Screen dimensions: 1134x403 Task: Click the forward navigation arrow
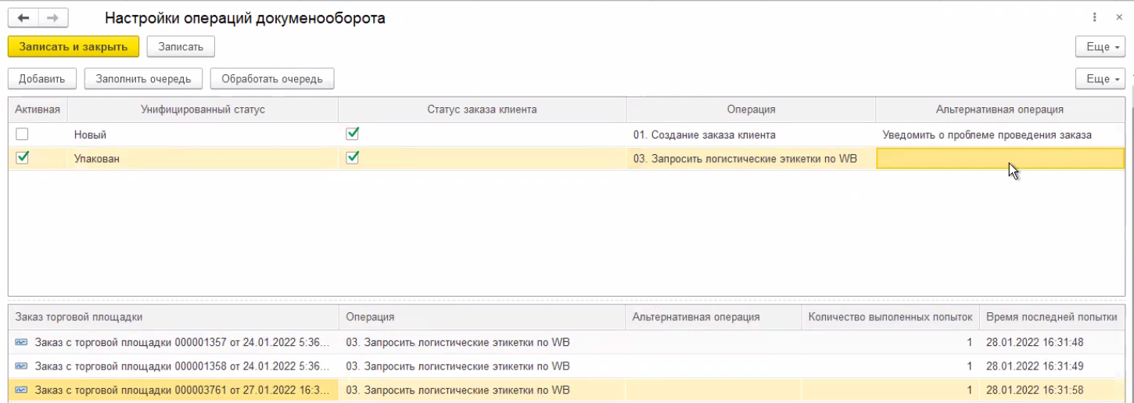[53, 18]
